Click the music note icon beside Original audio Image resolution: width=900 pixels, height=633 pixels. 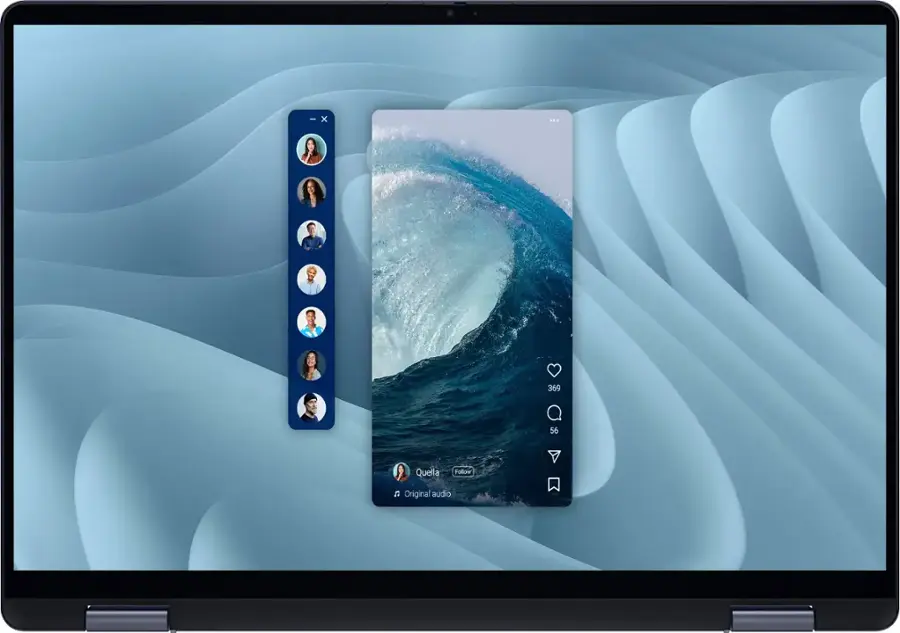(x=397, y=494)
